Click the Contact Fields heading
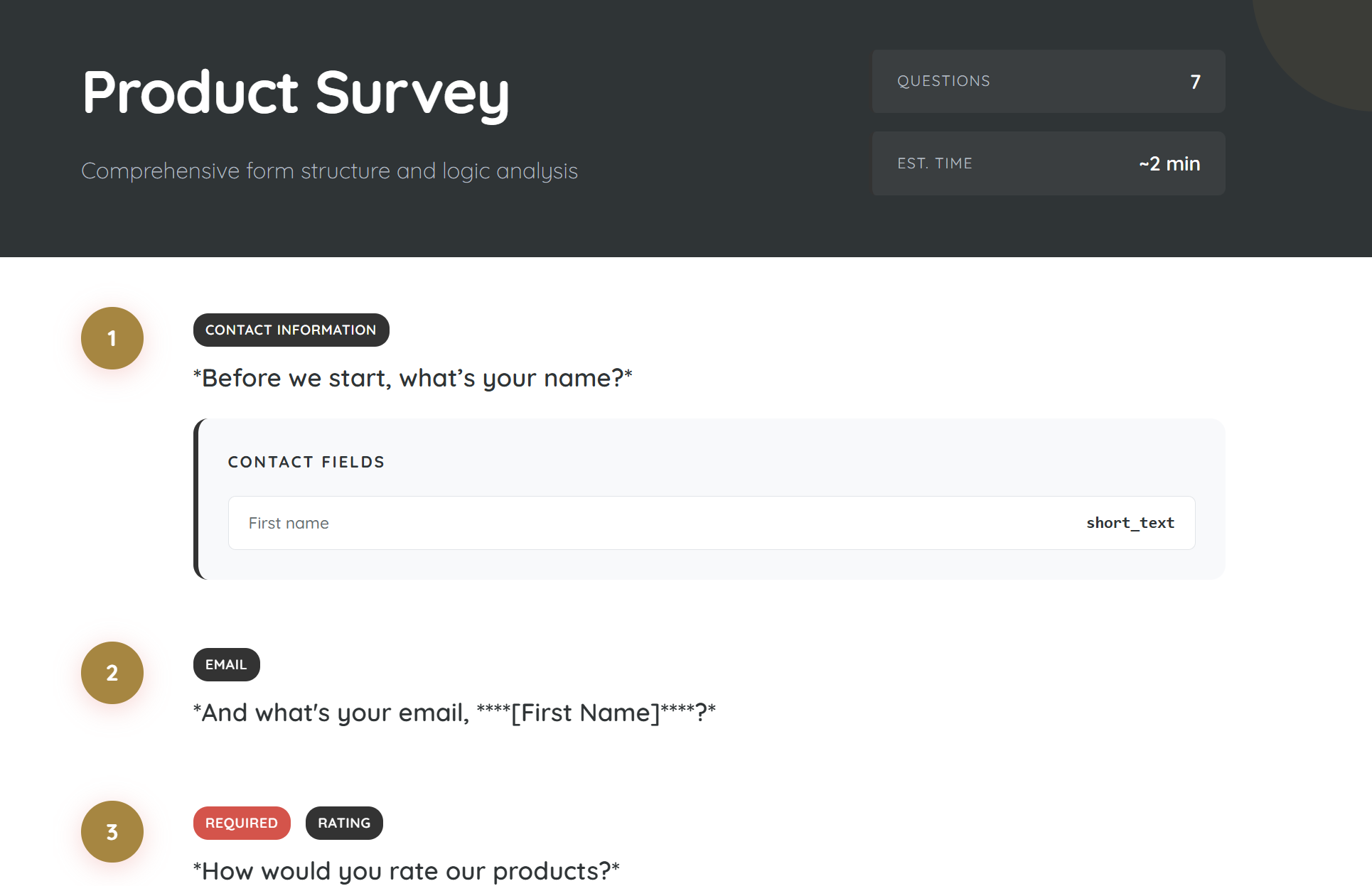 [x=306, y=463]
